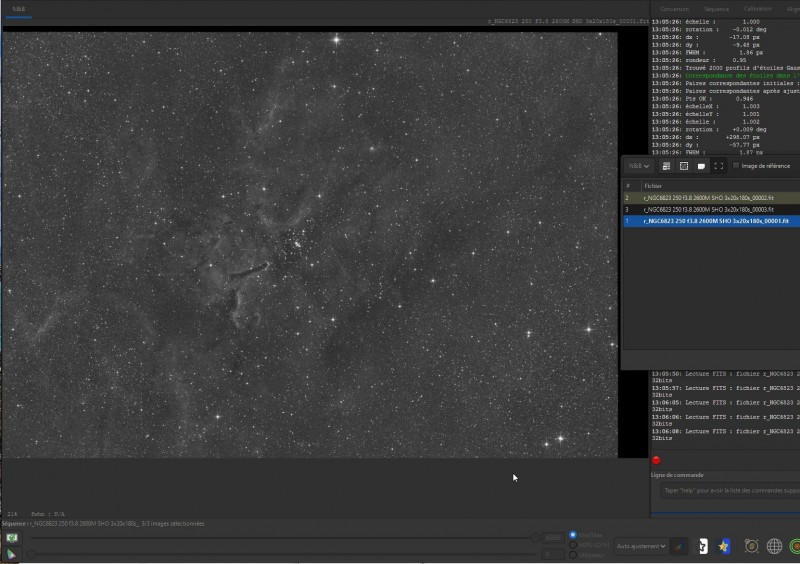The width and height of the screenshot is (800, 564).
Task: Select highlighted frame row ending _00001.fit
Action: coord(712,221)
